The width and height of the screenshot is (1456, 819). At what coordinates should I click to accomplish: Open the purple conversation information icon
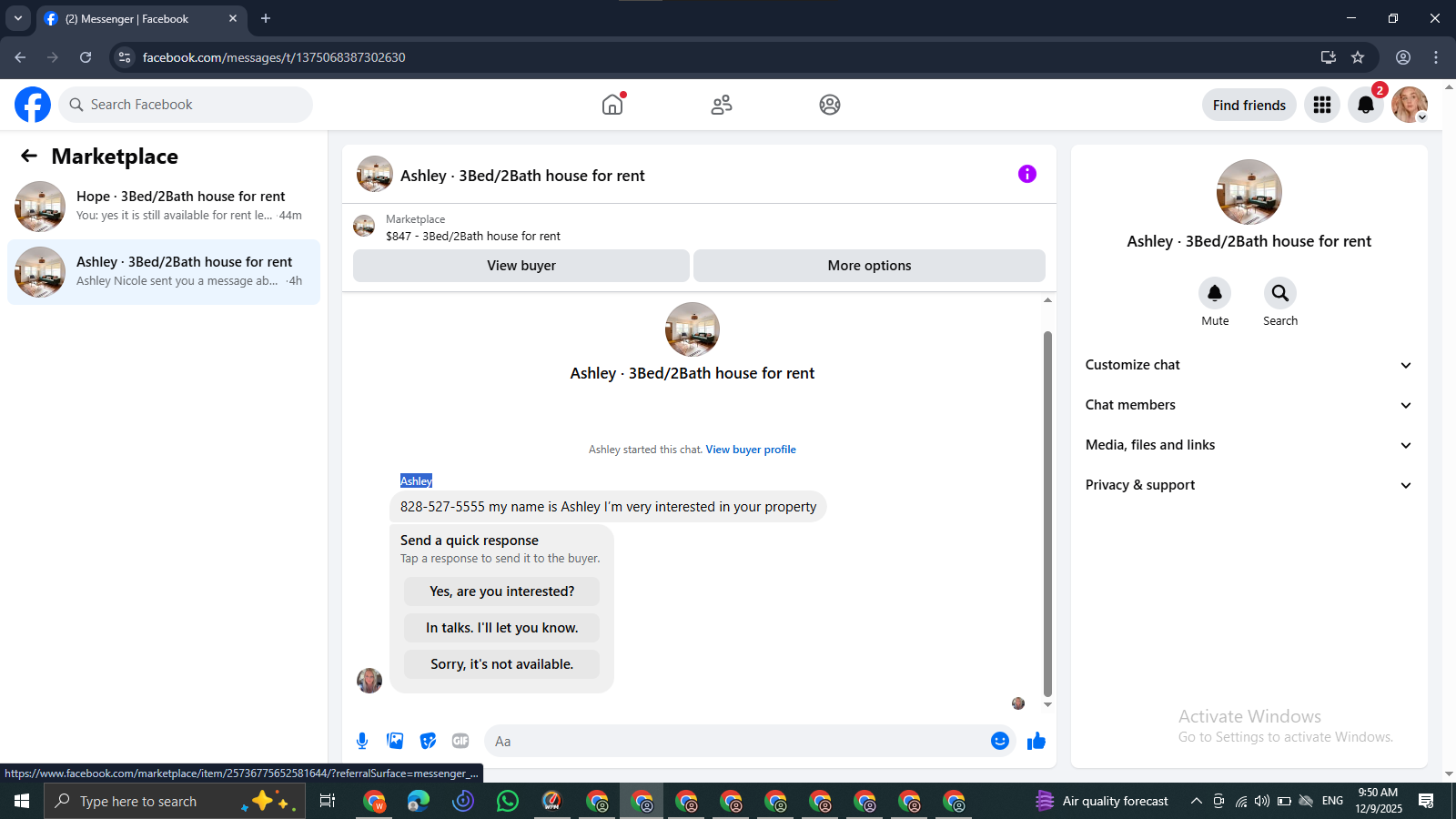[1027, 174]
